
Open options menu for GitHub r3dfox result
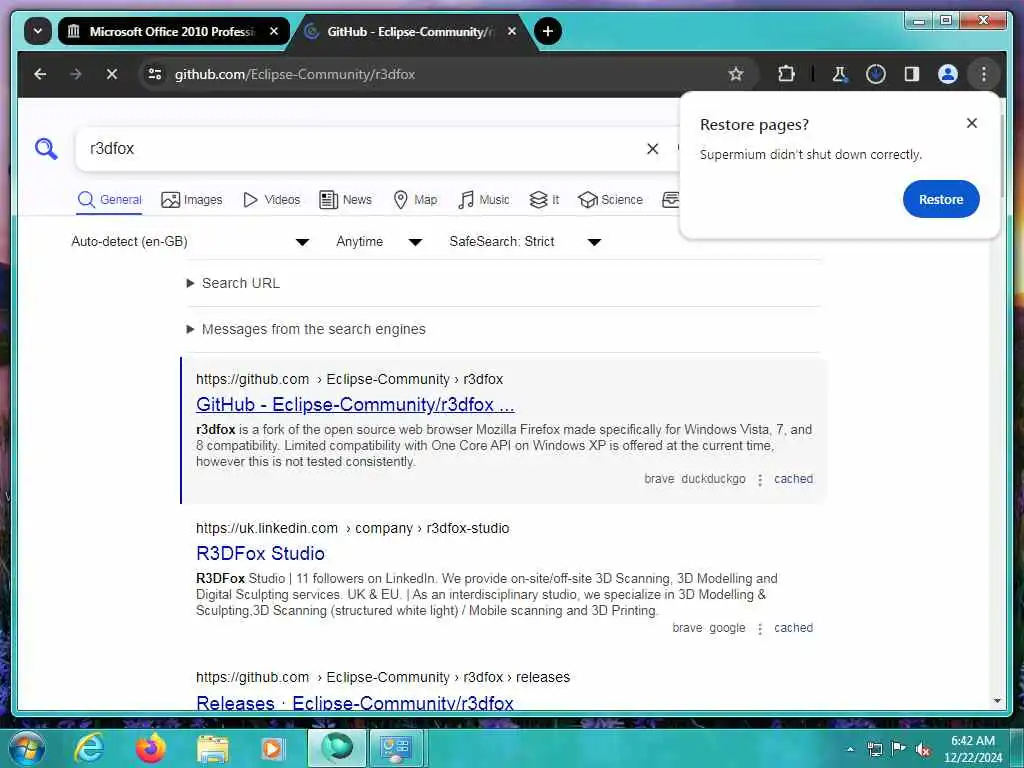760,480
